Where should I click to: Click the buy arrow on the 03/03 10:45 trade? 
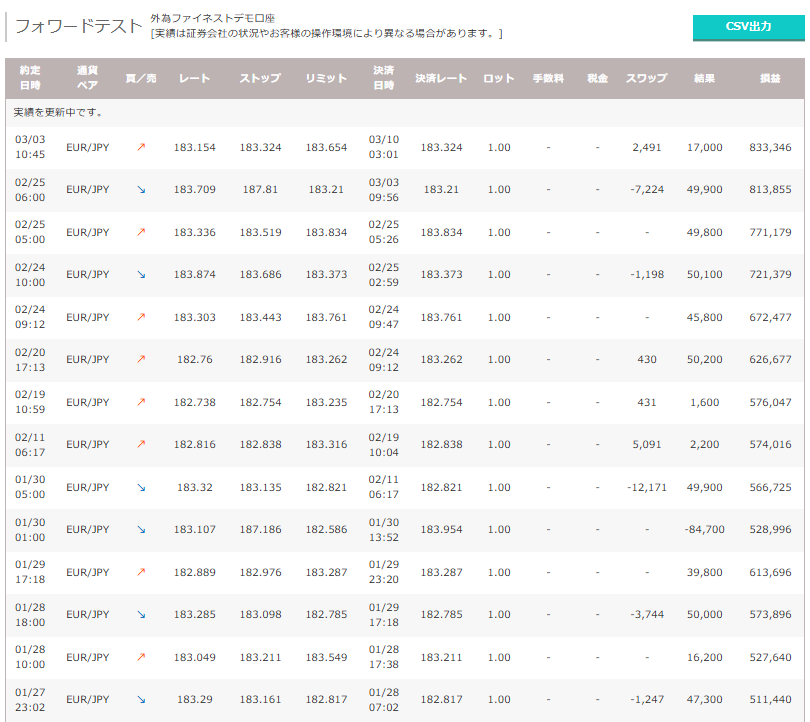tap(141, 148)
